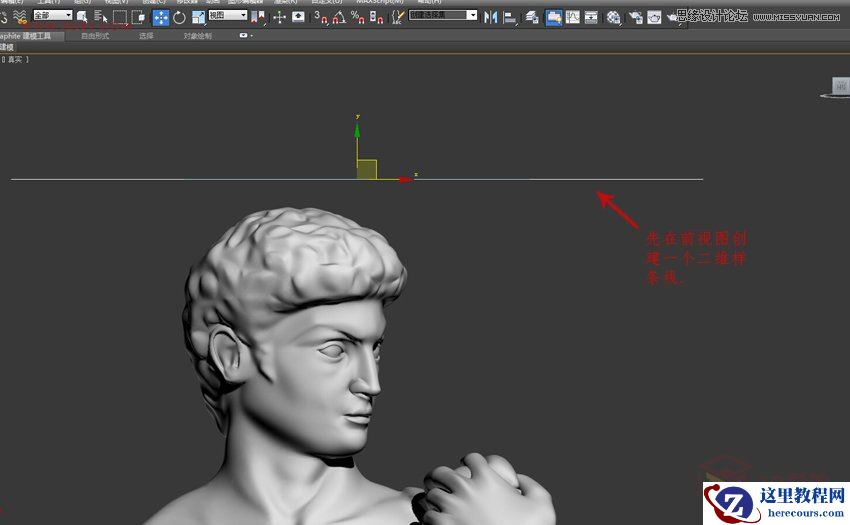Toggle Angle Snap on toolbar
The height and width of the screenshot is (525, 850).
click(338, 17)
